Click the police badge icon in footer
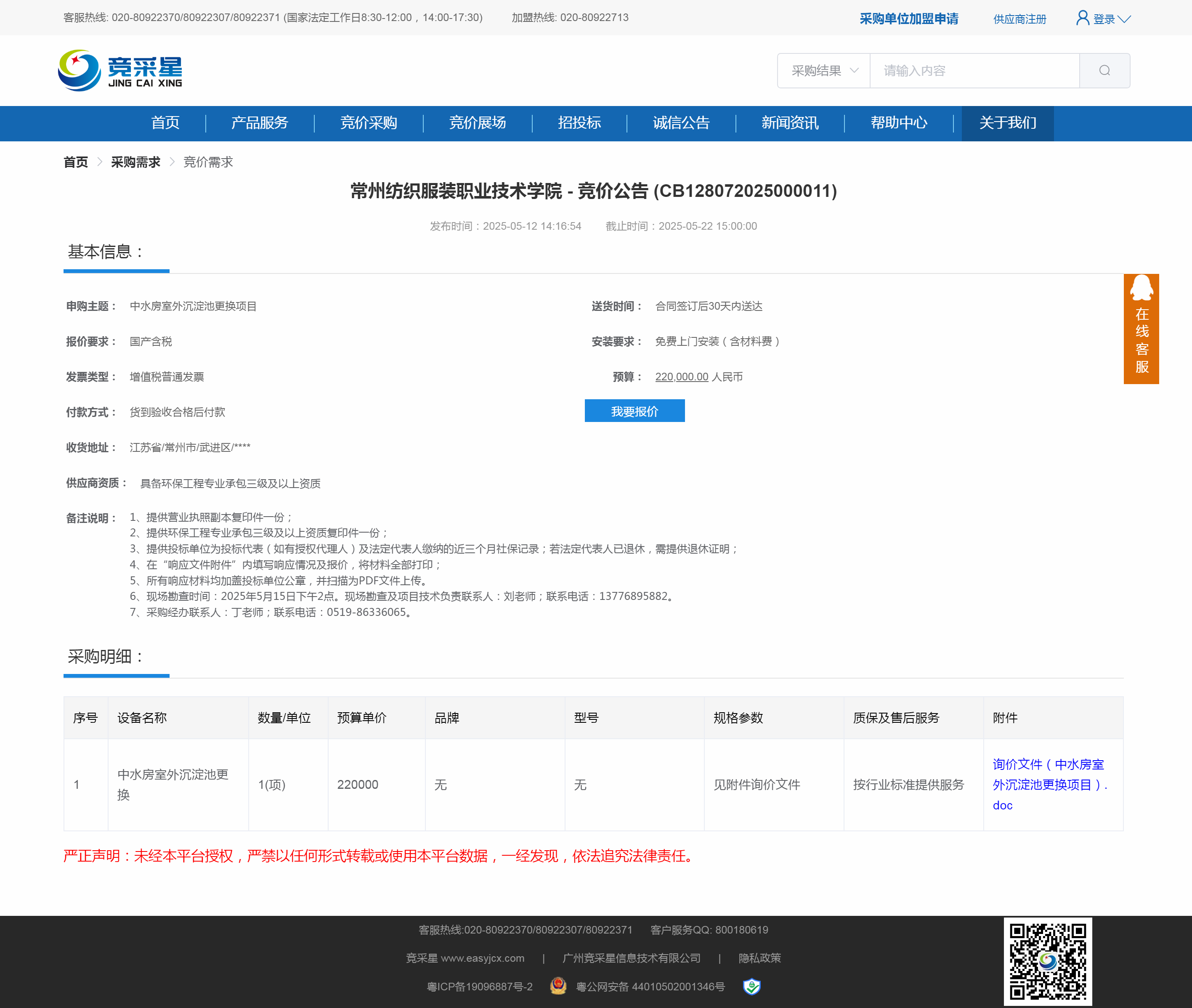 558,986
